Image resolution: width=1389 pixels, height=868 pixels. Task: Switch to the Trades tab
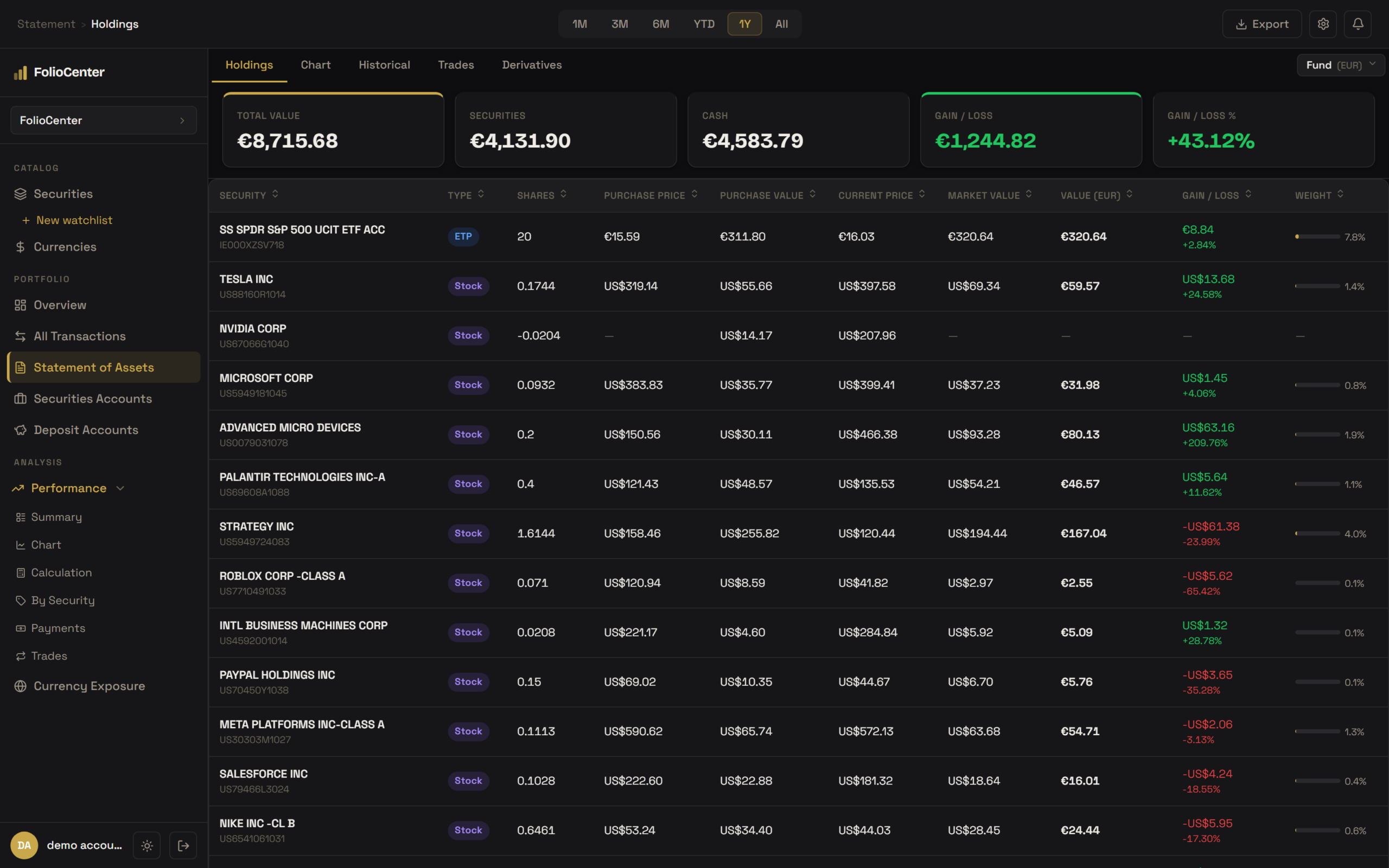coord(456,65)
